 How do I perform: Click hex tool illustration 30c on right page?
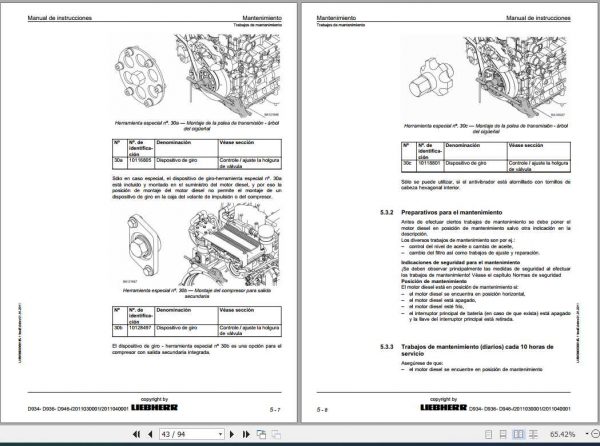431,78
